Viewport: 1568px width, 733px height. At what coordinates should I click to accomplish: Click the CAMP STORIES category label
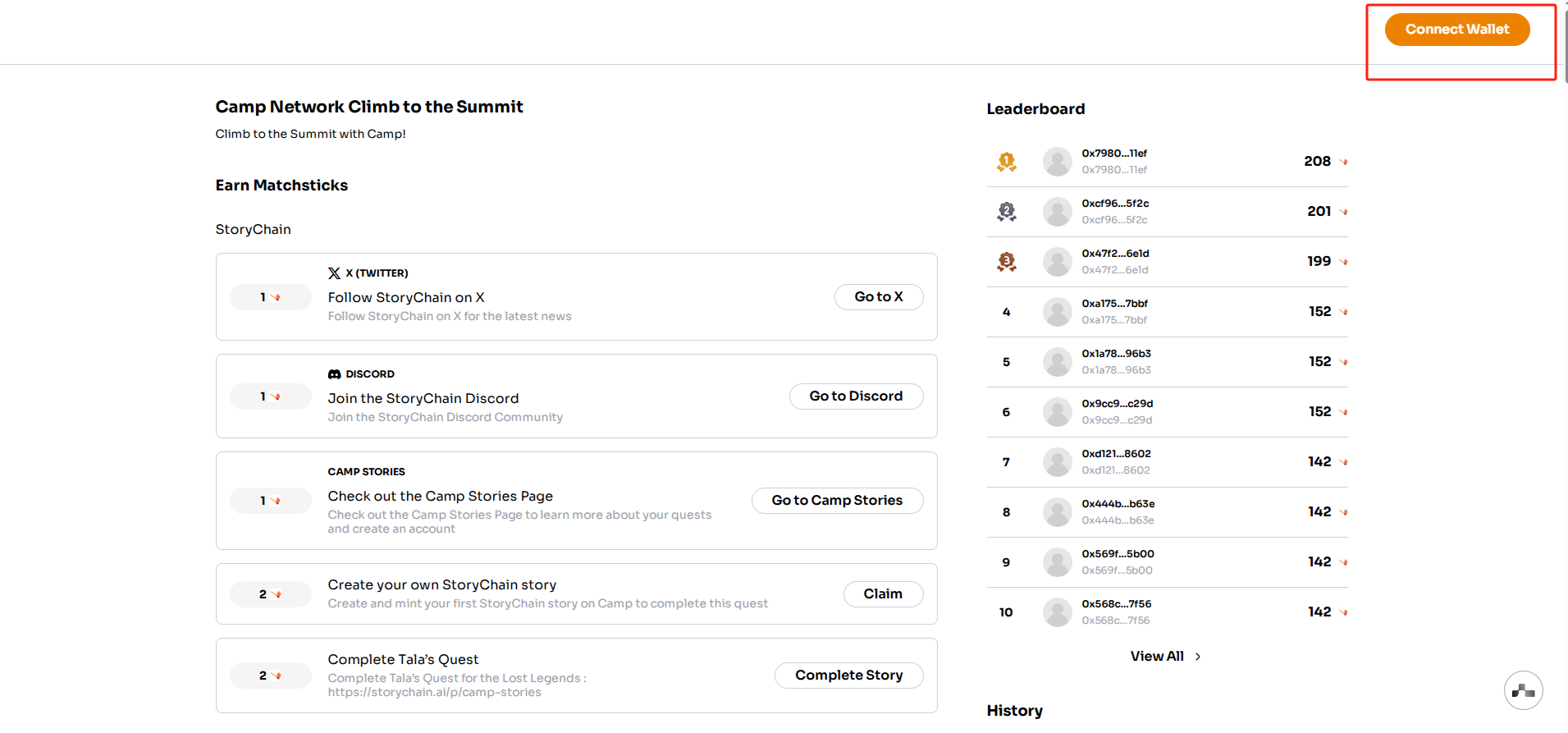point(367,472)
